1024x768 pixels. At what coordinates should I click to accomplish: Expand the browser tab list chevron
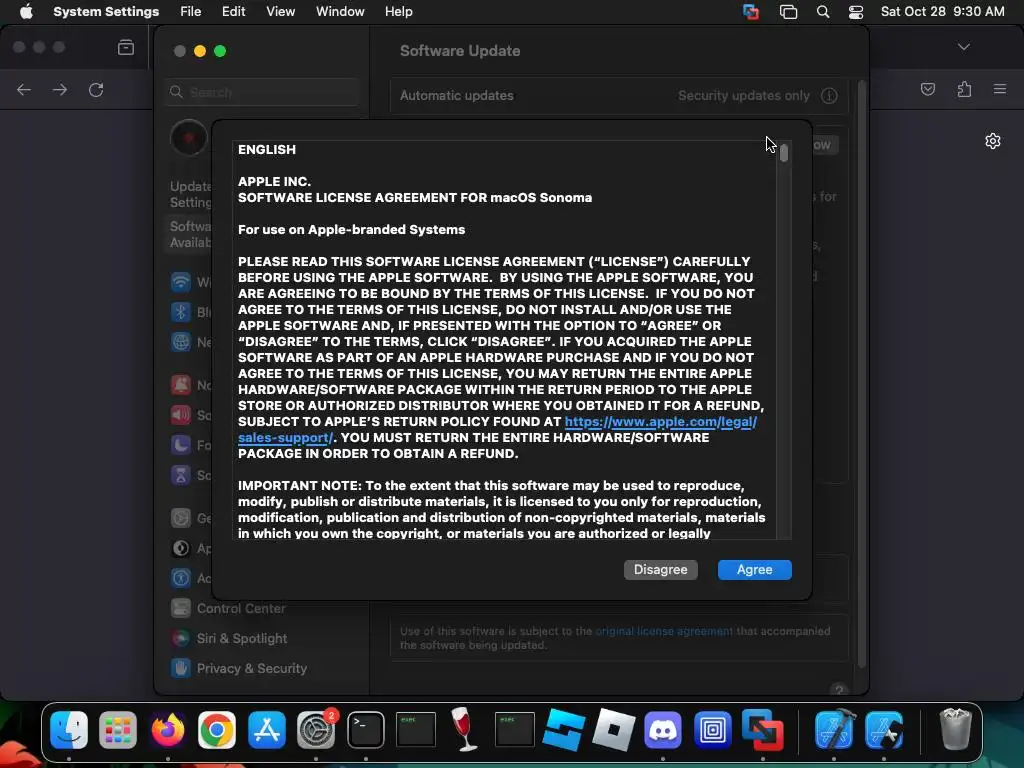[963, 47]
